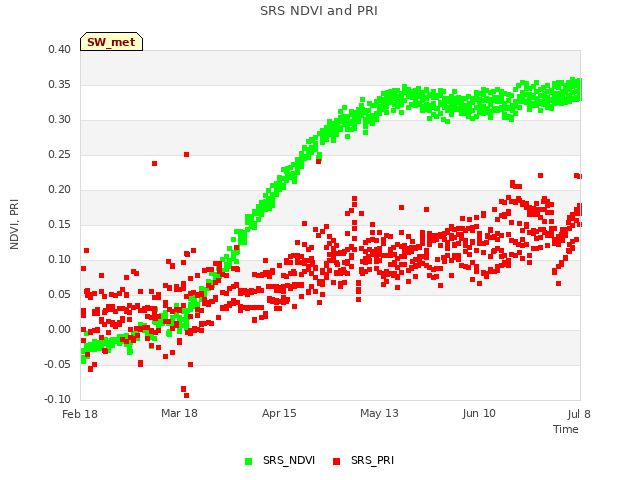The height and width of the screenshot is (480, 640).
Task: Click the 0.00 y-axis tick label
Action: pyautogui.click(x=60, y=329)
